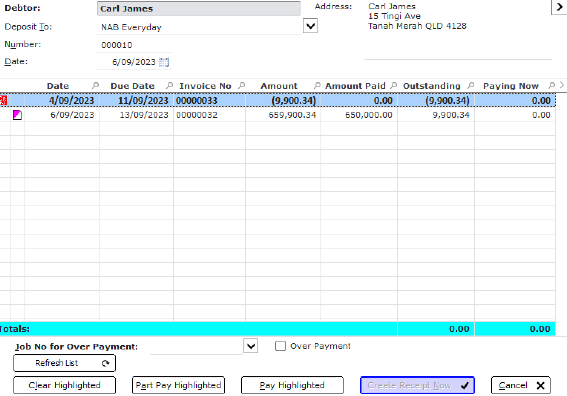Image resolution: width=567 pixels, height=396 pixels.
Task: Click due date 13/09/2023 cell
Action: tap(136, 115)
